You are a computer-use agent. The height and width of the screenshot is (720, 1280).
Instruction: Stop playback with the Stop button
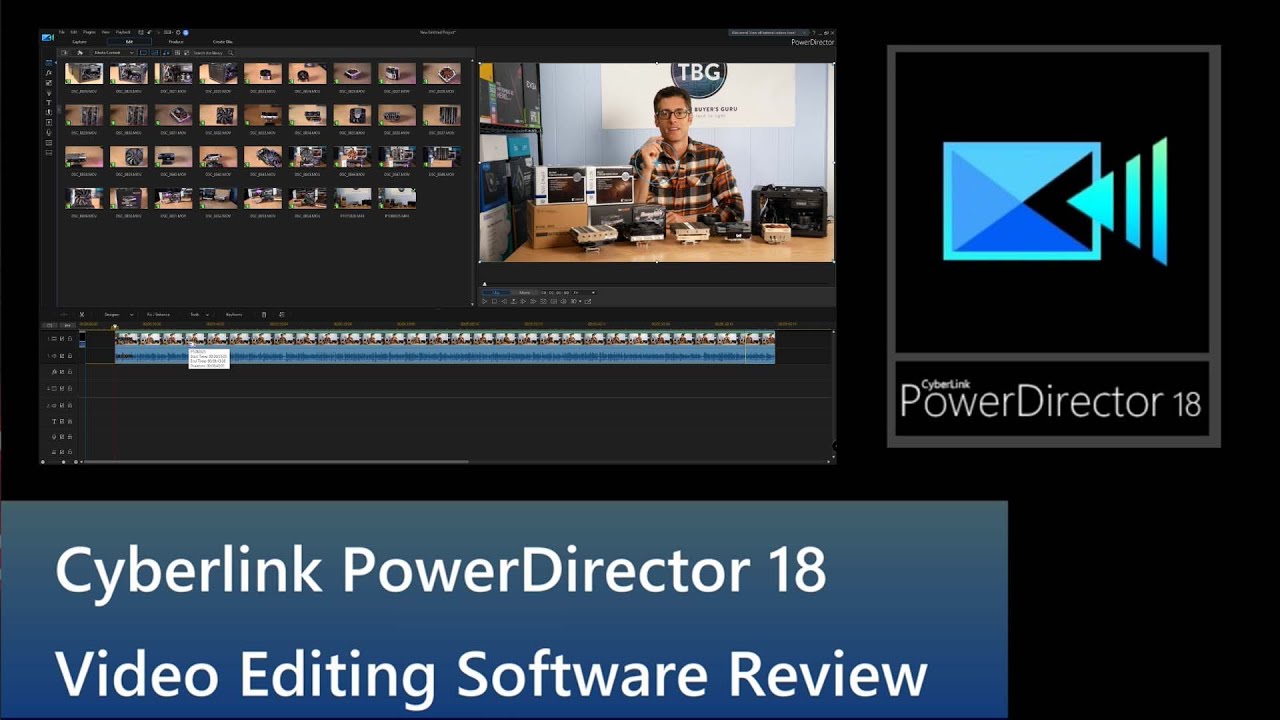(494, 301)
